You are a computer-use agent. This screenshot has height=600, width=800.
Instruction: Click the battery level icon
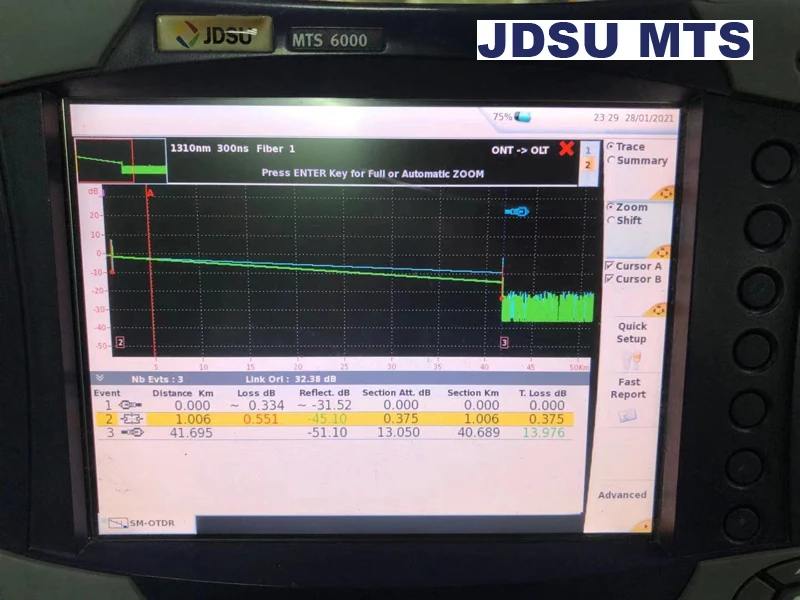(522, 117)
